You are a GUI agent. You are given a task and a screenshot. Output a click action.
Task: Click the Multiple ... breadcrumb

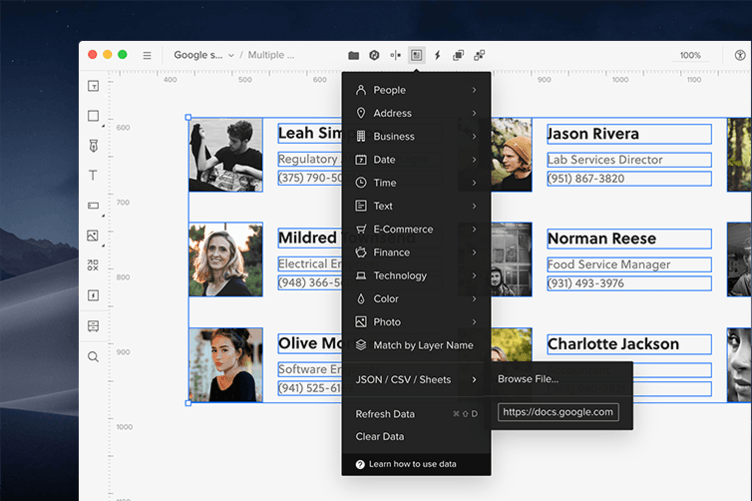271,55
